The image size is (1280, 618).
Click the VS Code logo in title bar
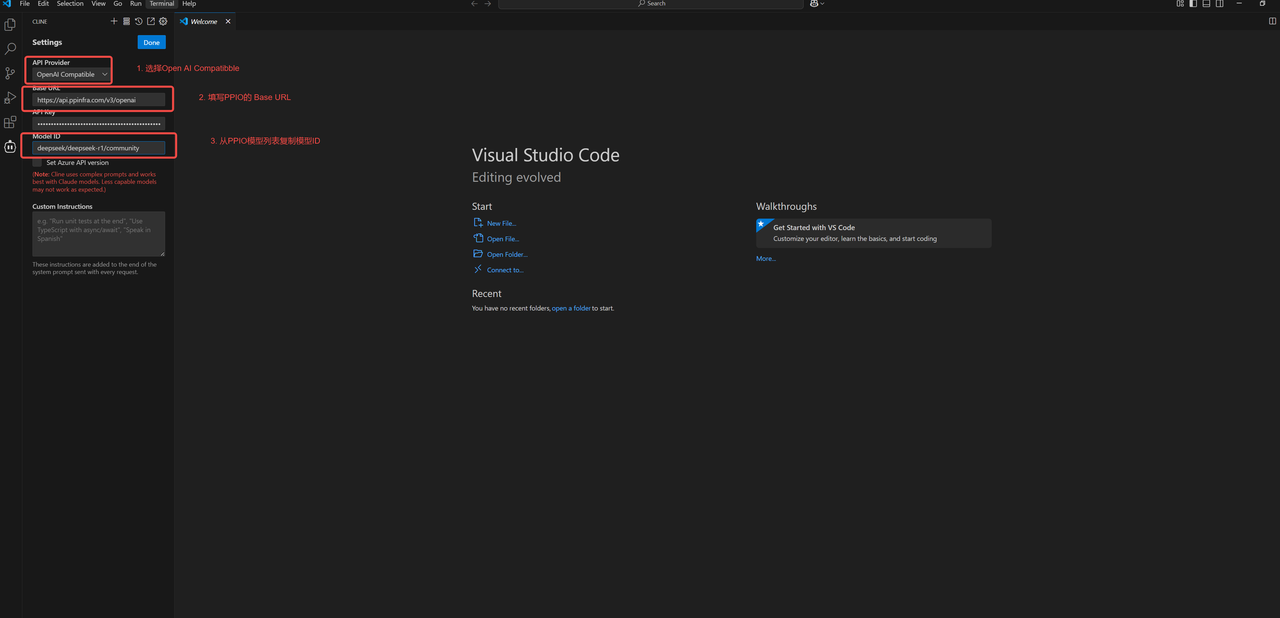(7, 4)
